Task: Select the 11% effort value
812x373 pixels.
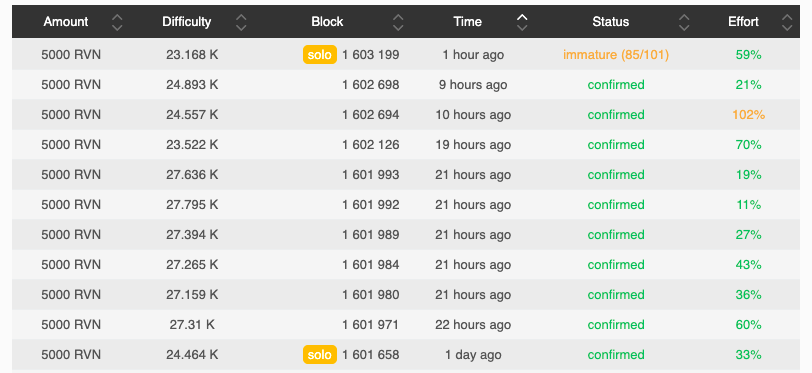Action: pos(748,205)
